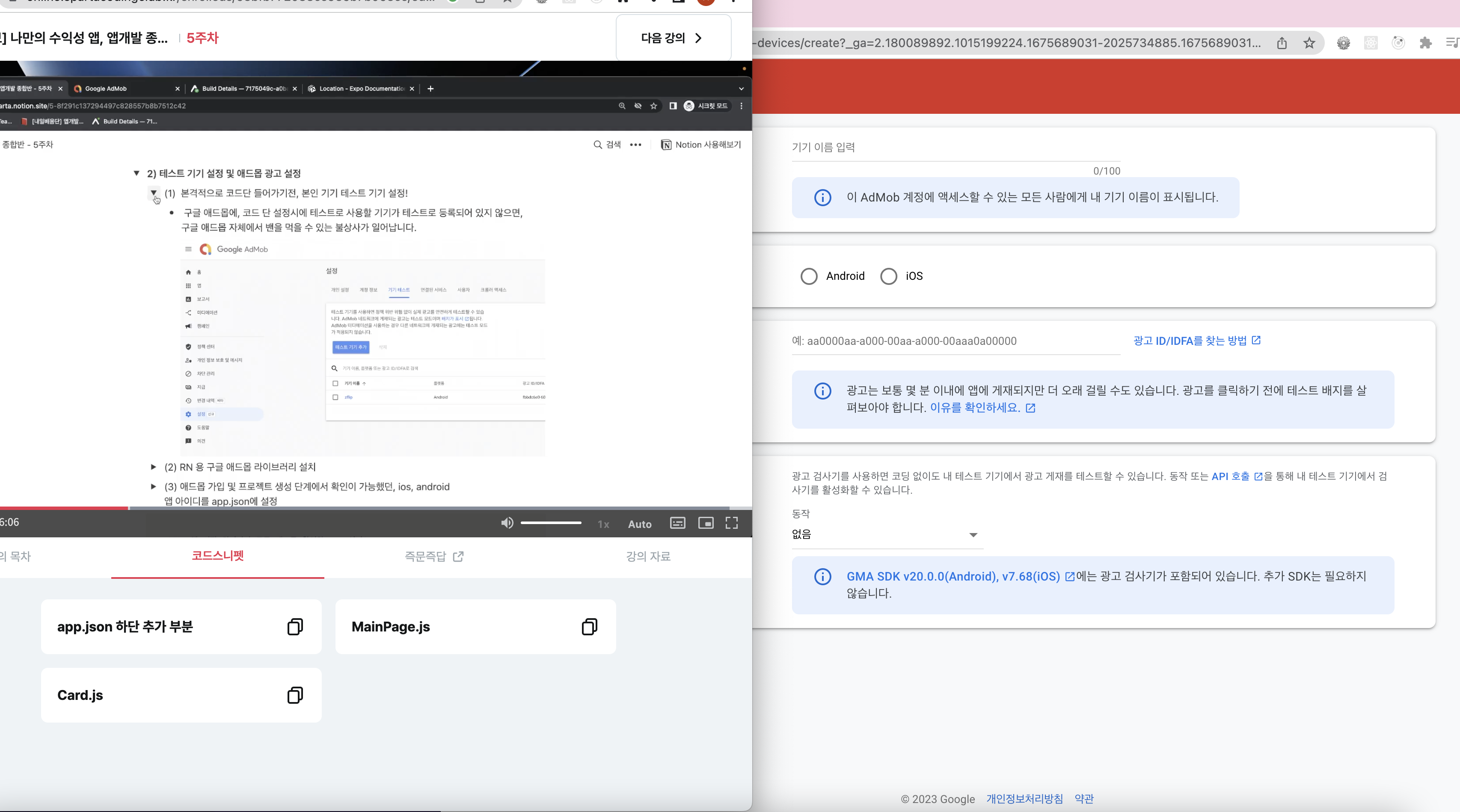1460x812 pixels.
Task: Click the three-dot menu in video browser toolbar
Action: [x=741, y=106]
